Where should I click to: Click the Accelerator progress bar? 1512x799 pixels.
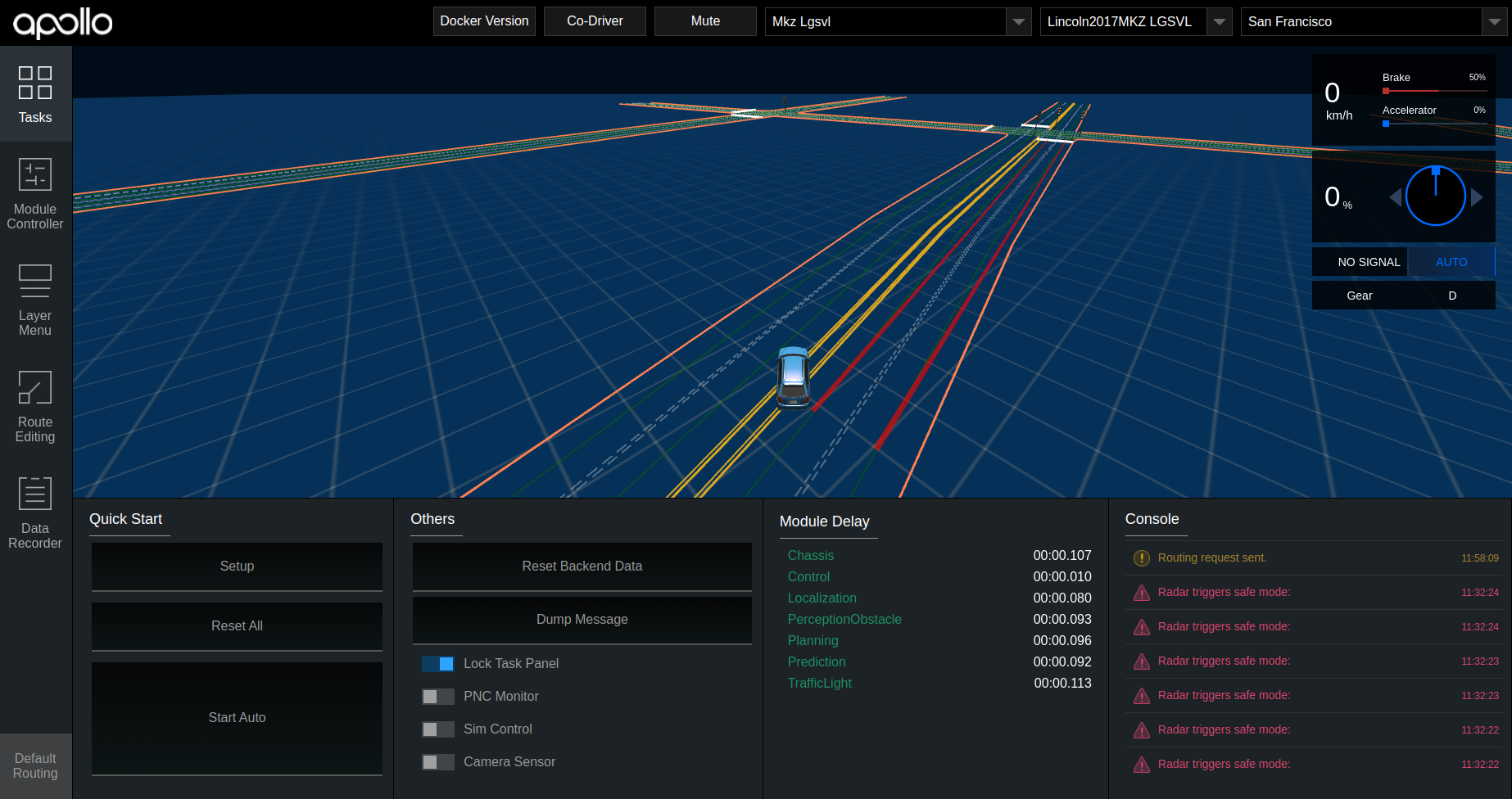(1433, 124)
